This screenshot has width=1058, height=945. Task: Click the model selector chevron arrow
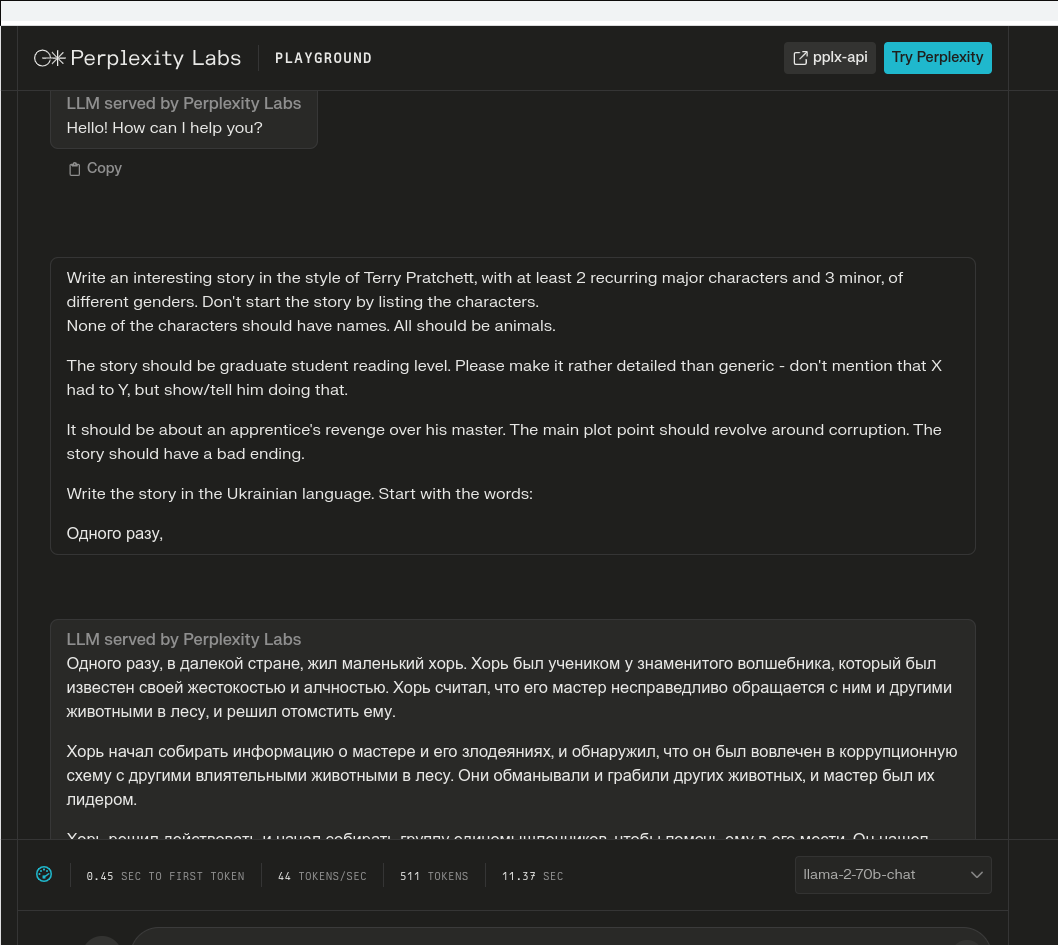977,875
